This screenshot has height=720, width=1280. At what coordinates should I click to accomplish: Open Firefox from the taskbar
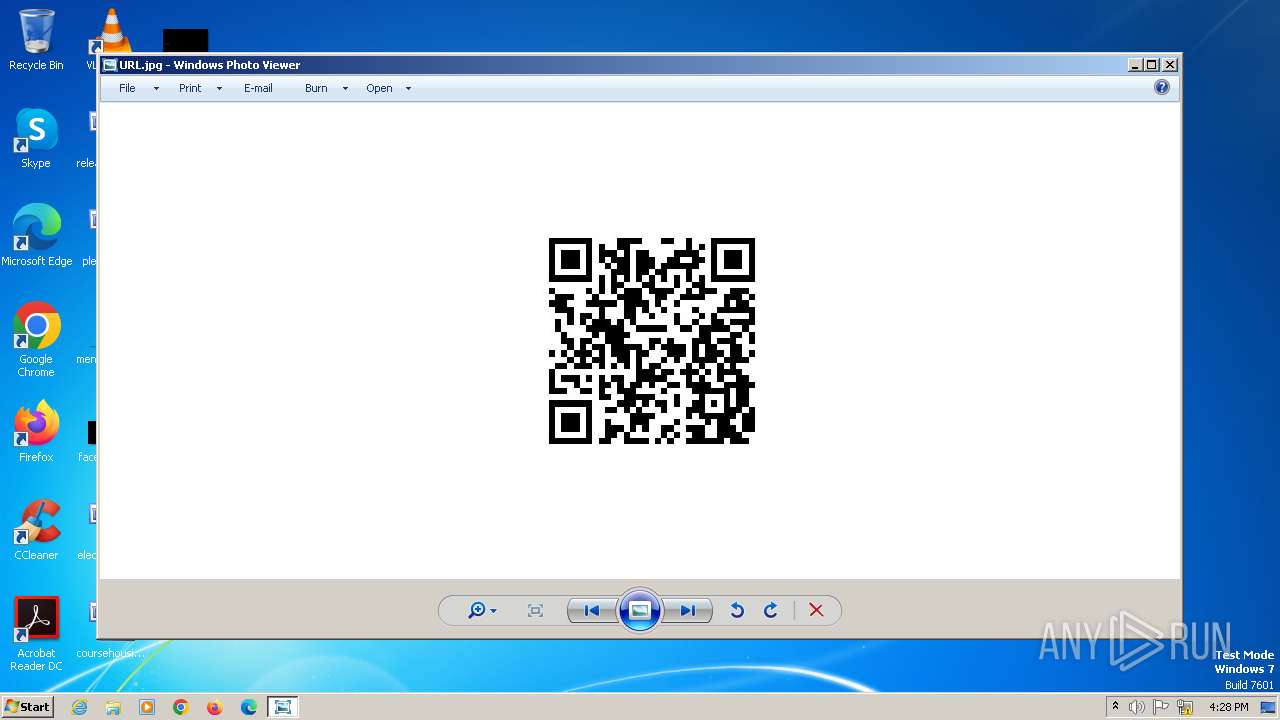click(214, 707)
